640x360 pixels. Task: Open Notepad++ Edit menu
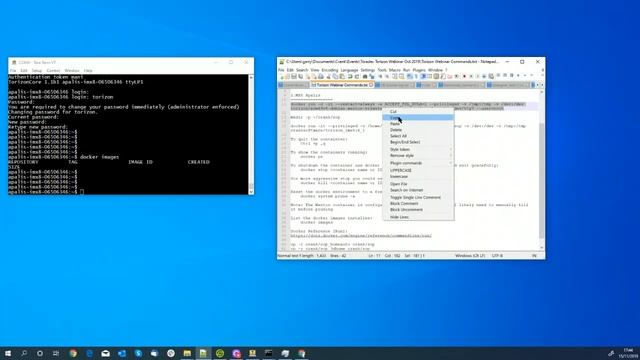[290, 70]
